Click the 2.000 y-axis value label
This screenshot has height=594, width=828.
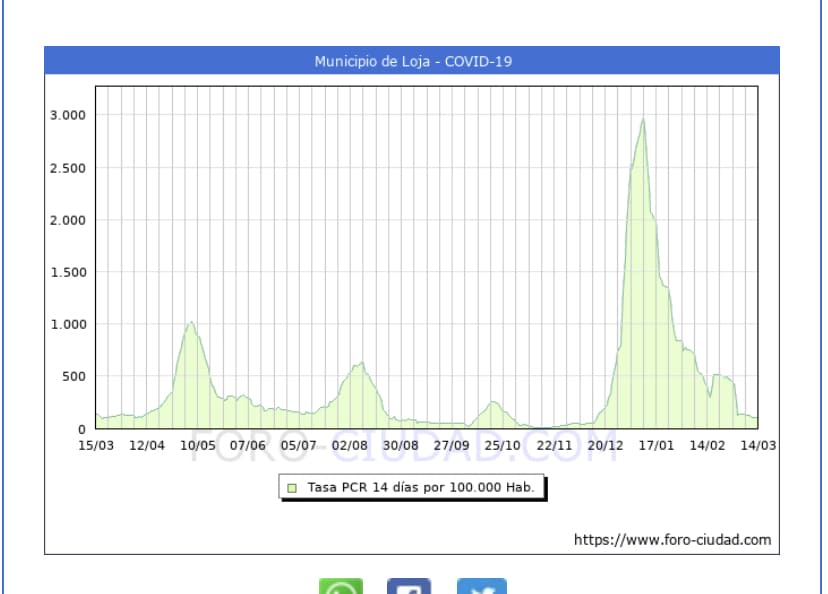(x=68, y=220)
